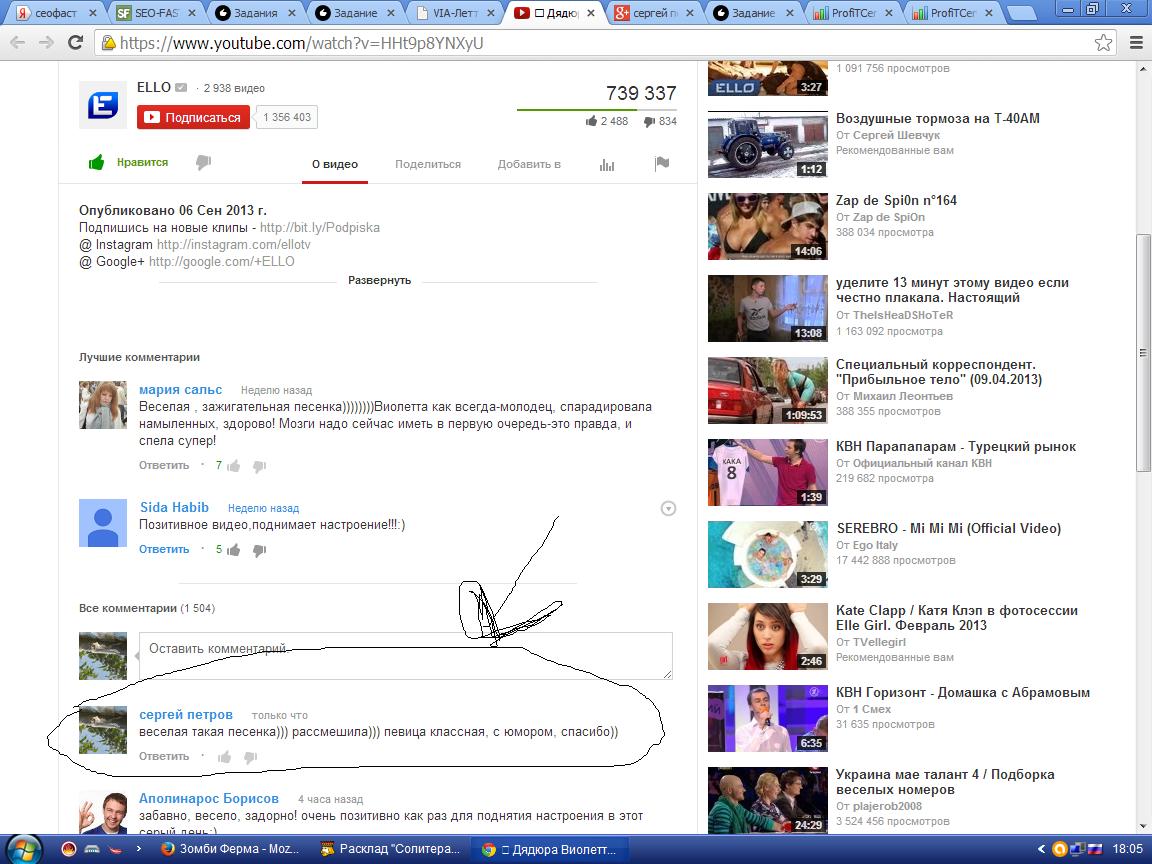
Task: Dislike the сергей петров comment
Action: pyautogui.click(x=251, y=757)
